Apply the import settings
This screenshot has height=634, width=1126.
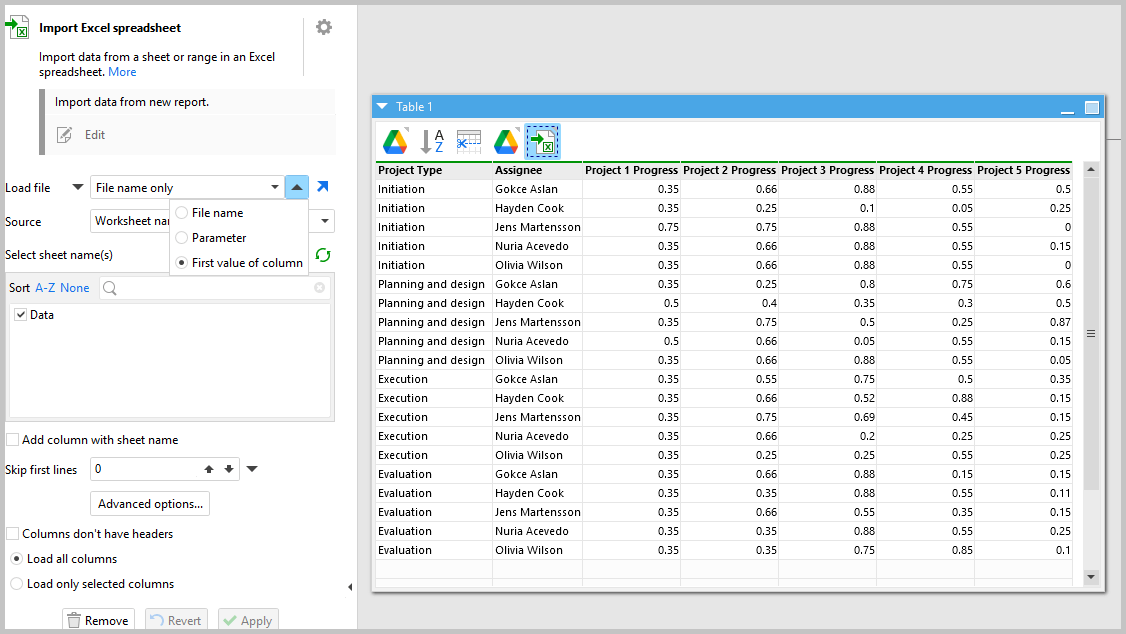click(248, 620)
